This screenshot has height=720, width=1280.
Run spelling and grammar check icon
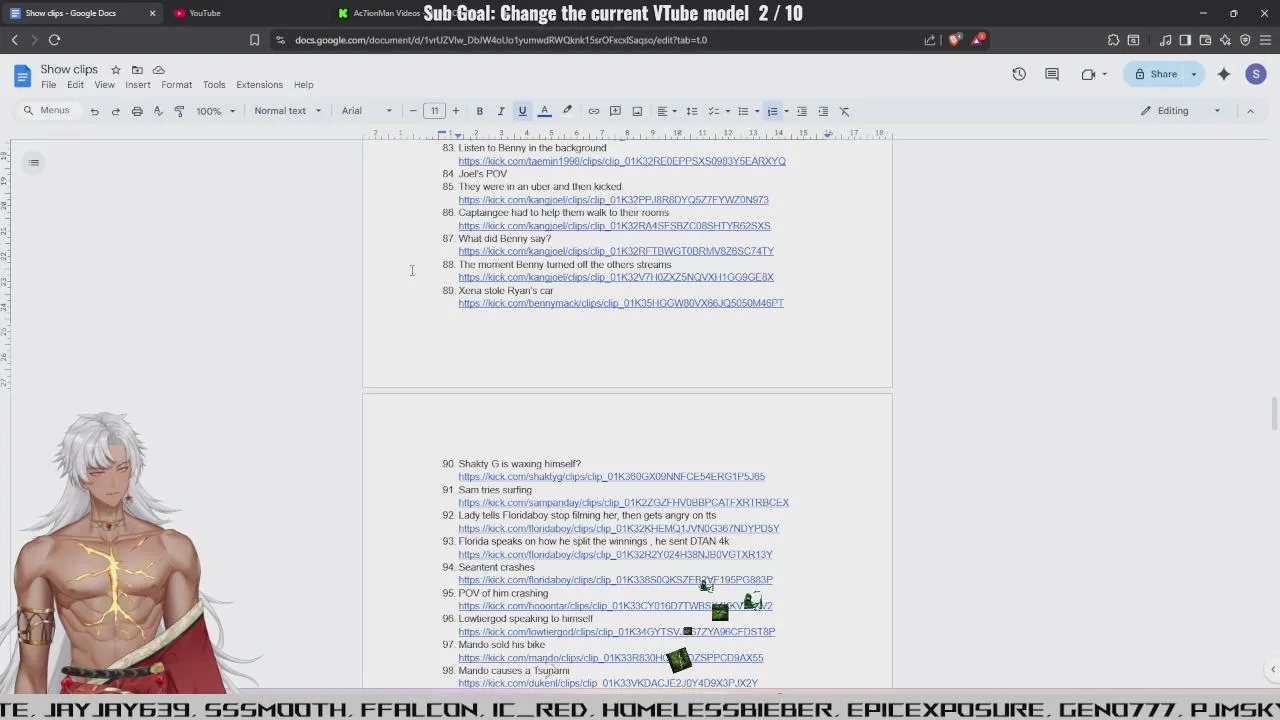pyautogui.click(x=158, y=111)
